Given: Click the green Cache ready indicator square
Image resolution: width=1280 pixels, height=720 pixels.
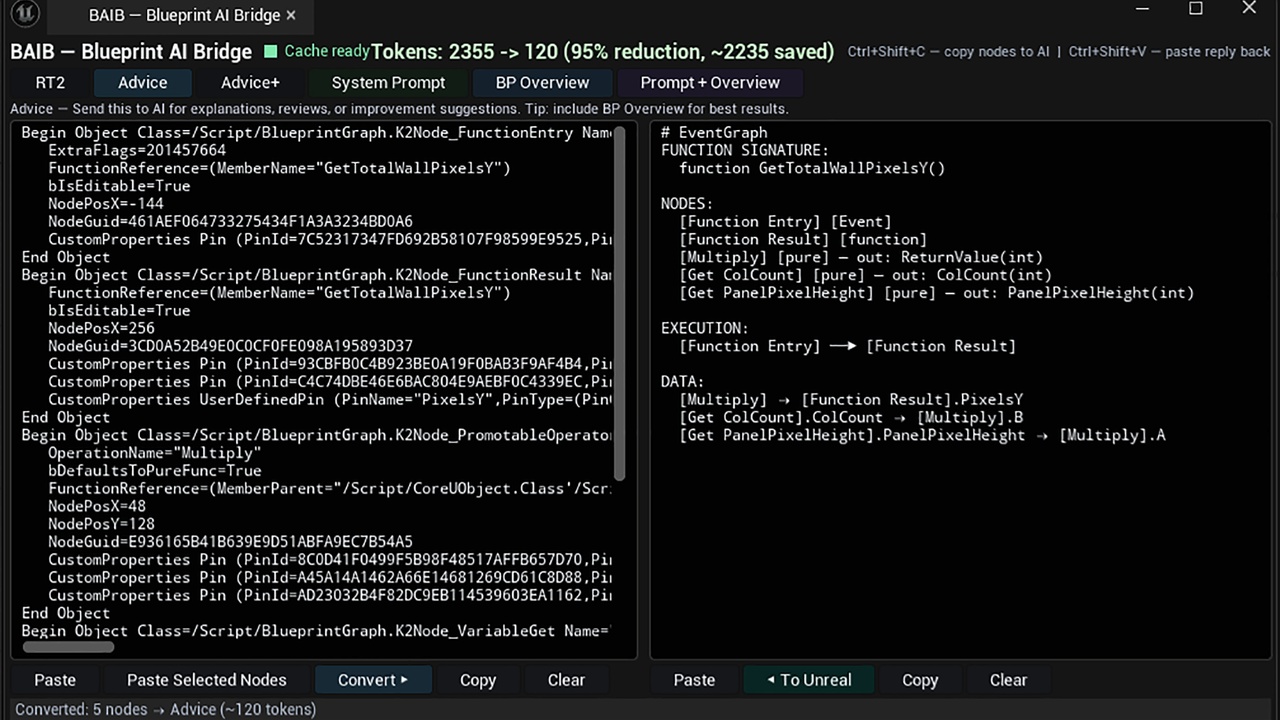Looking at the screenshot, I should coord(270,51).
